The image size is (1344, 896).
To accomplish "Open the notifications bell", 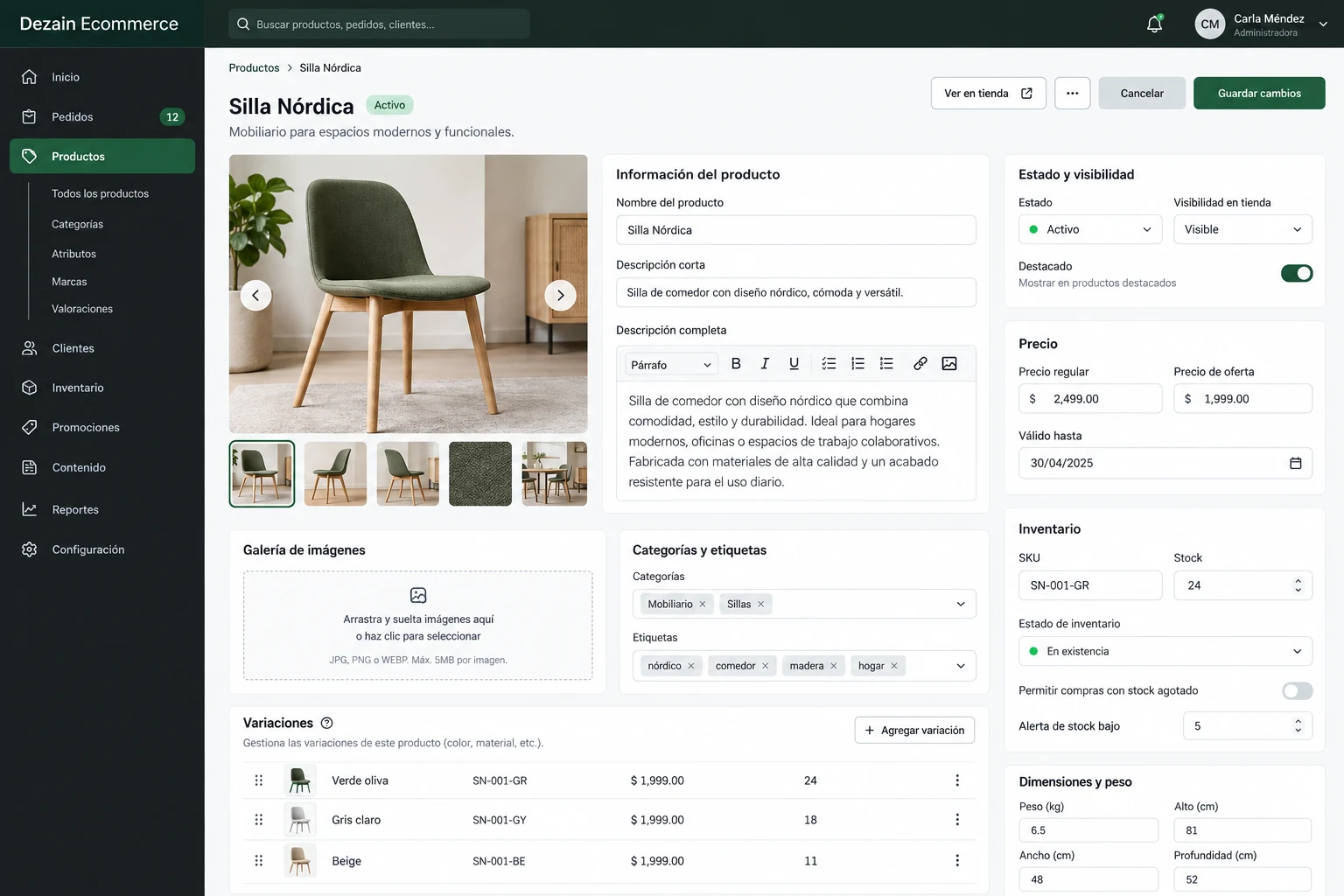I will point(1154,24).
